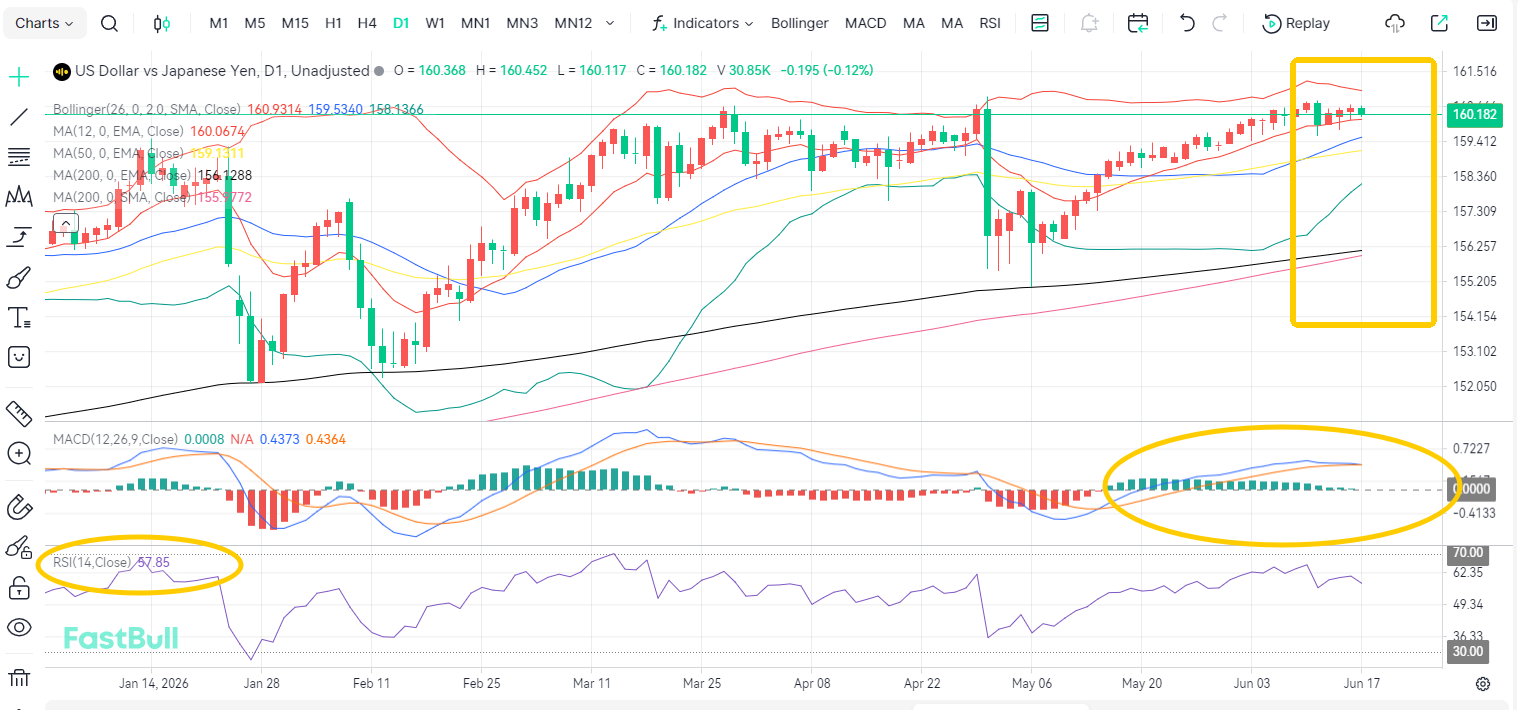The image size is (1520, 710).
Task: Lock all drawing objects
Action: tap(18, 588)
